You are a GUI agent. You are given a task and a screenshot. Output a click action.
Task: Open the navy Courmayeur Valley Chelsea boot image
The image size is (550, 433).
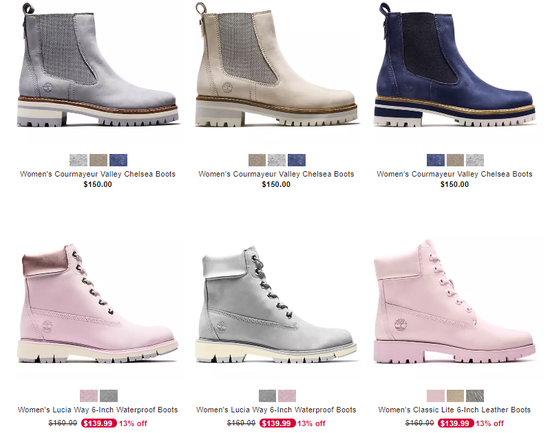click(x=455, y=65)
